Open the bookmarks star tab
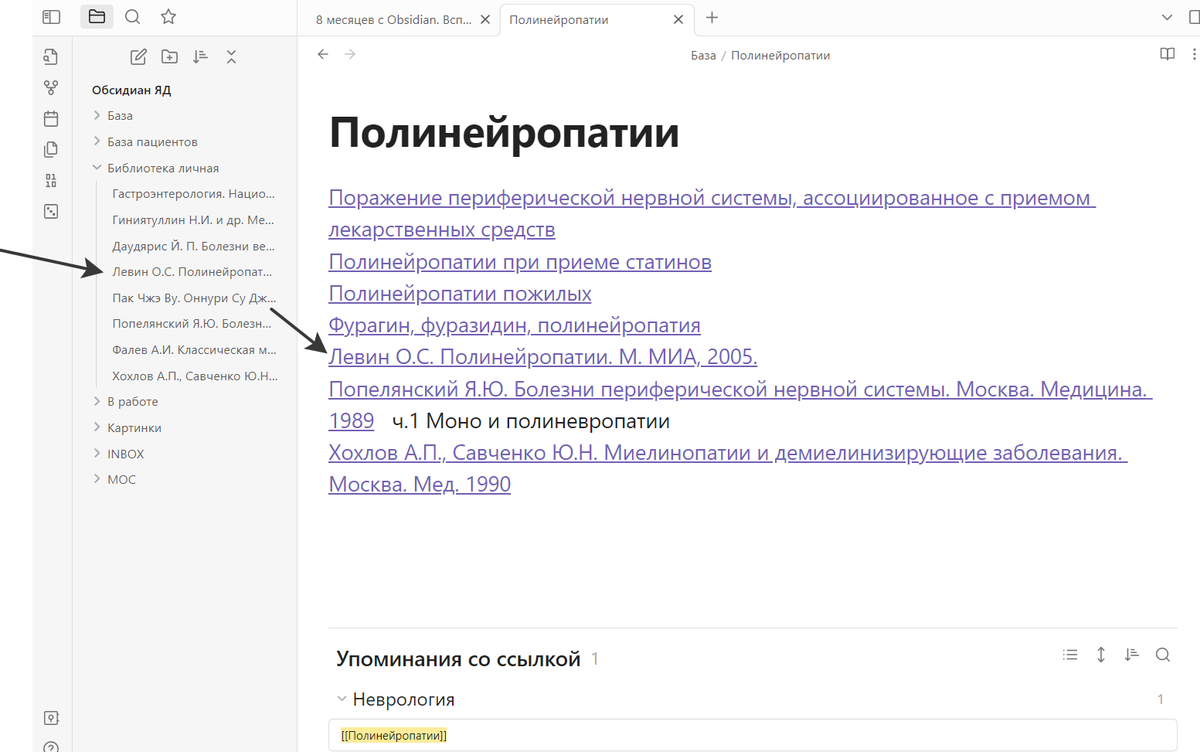Viewport: 1200px width, 752px height. pos(168,17)
